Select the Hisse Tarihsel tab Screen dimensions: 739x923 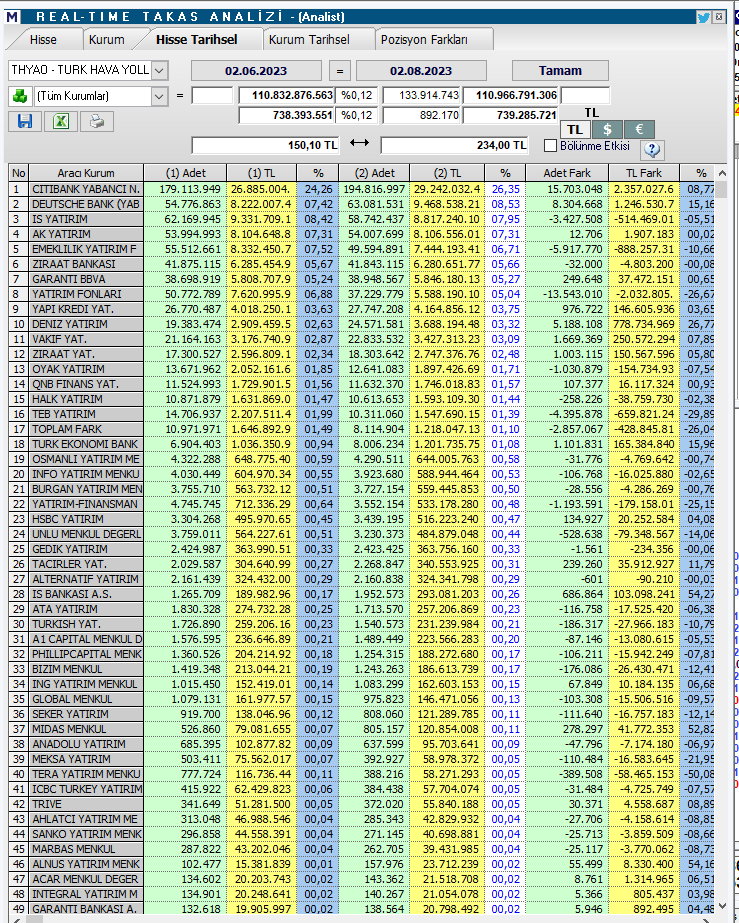(x=197, y=39)
